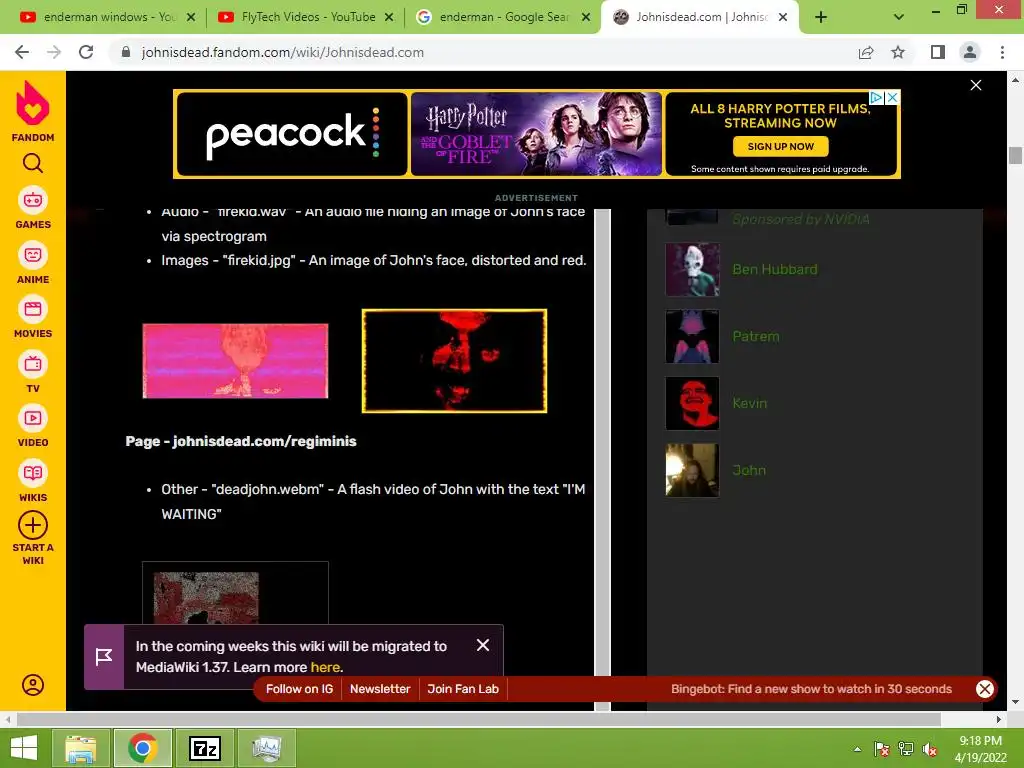Close the Peacock ad via X
This screenshot has width=1024, height=768.
(x=892, y=97)
